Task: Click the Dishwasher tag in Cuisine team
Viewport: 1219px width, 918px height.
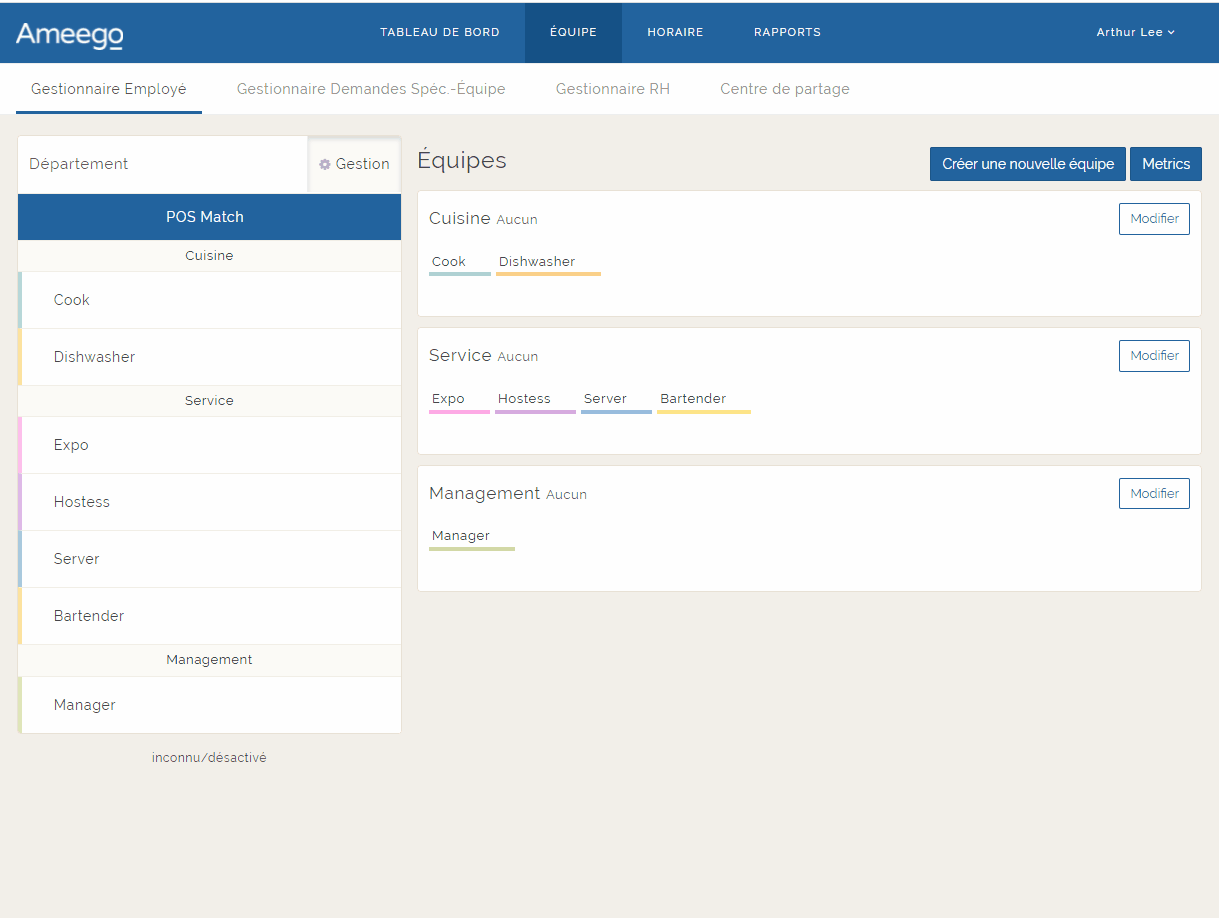Action: tap(537, 262)
